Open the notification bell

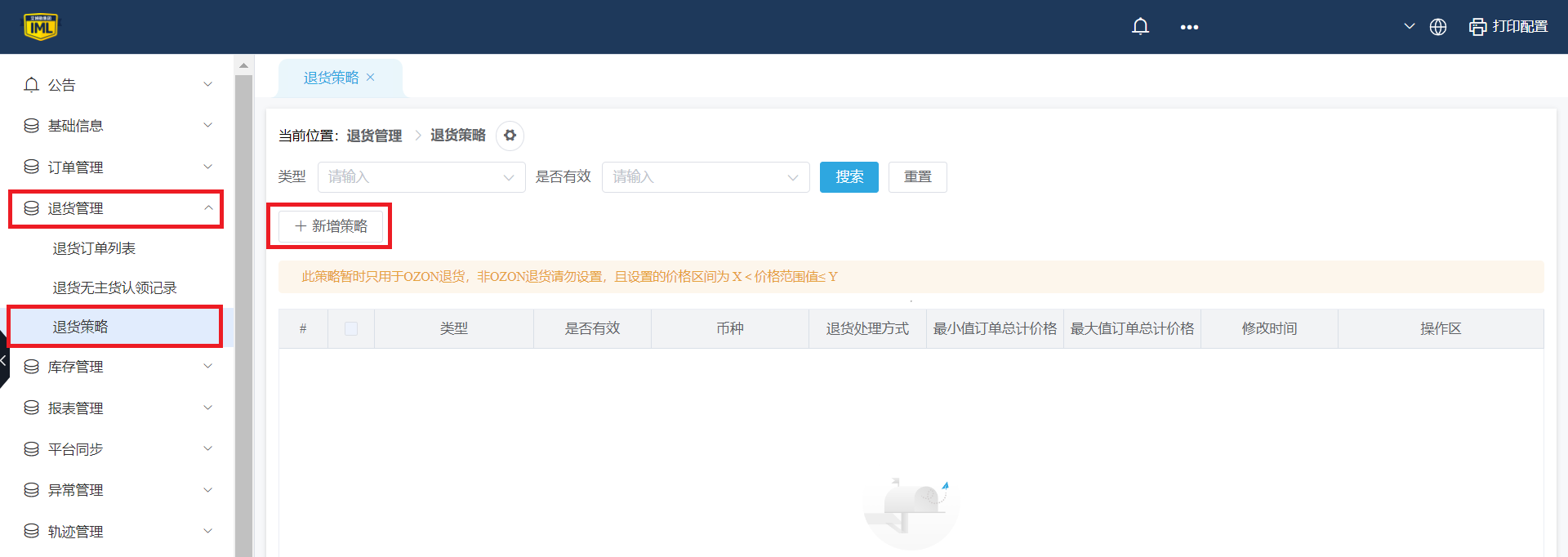[x=1140, y=27]
